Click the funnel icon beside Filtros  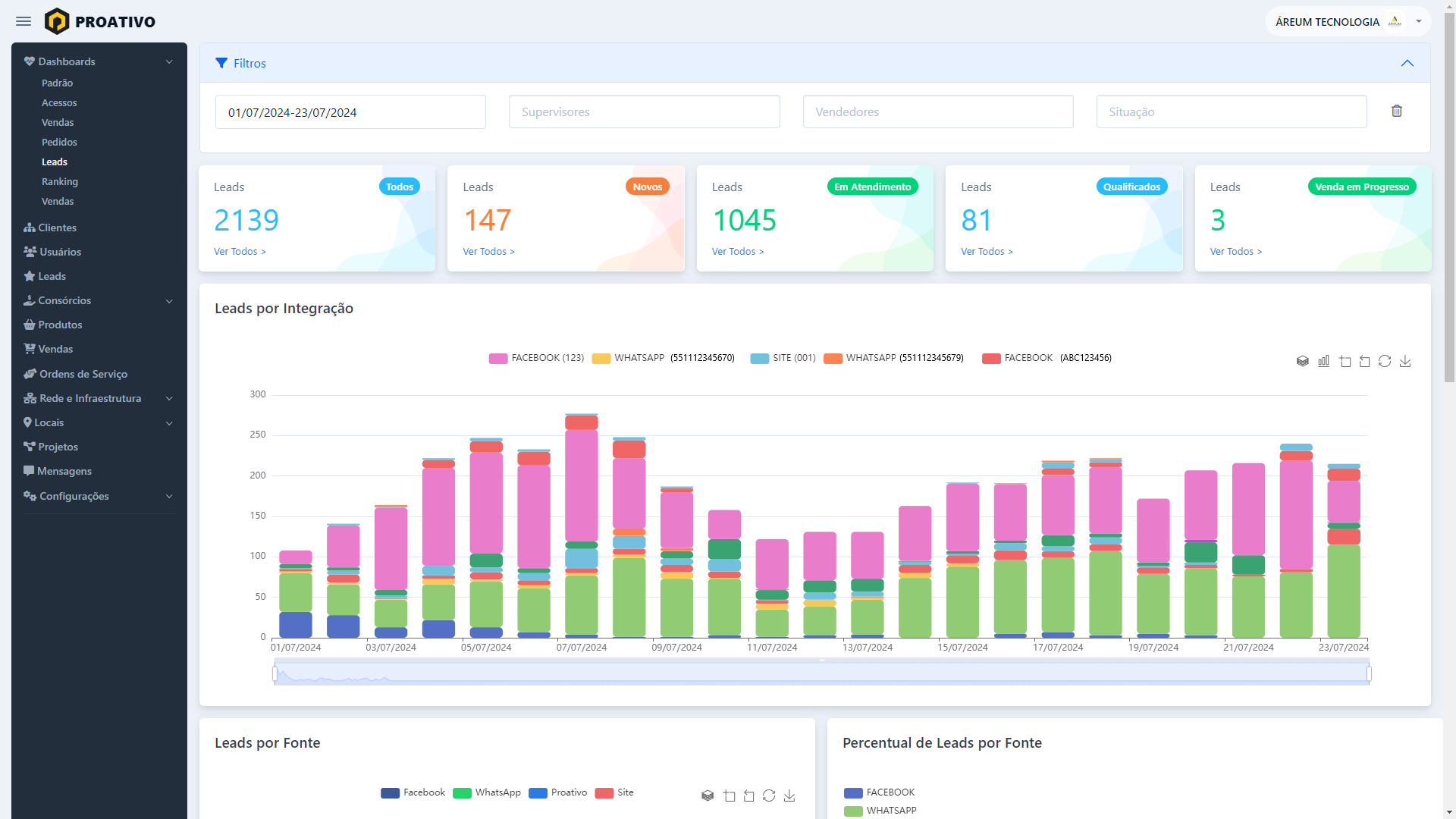pos(221,63)
